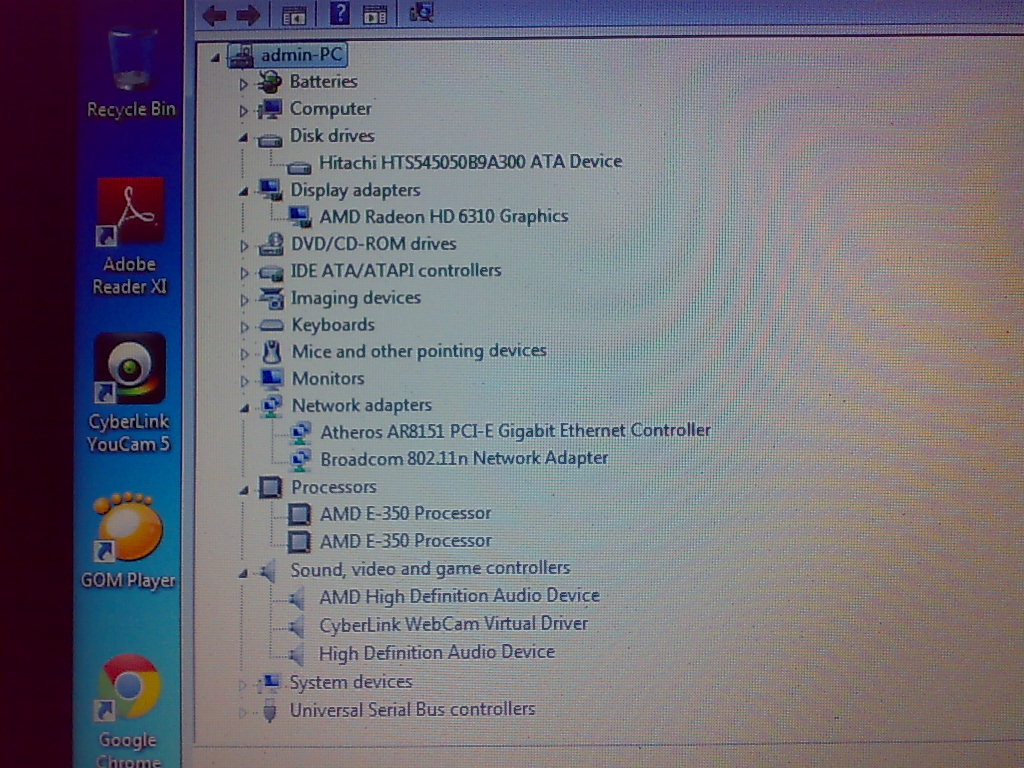Click the Batteries category icon

(269, 82)
